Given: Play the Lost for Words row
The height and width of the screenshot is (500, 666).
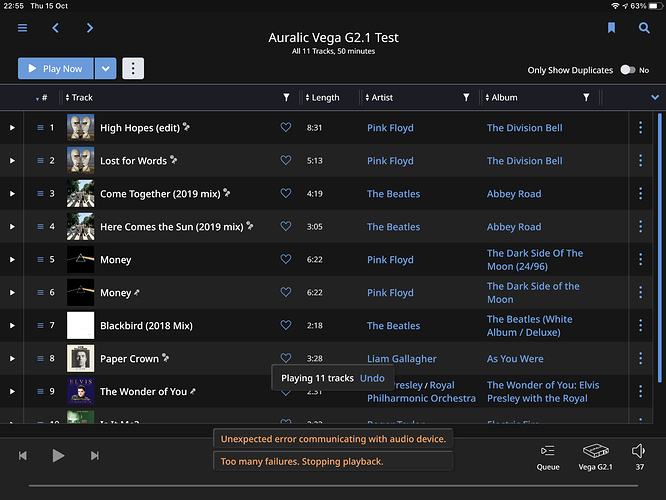Looking at the screenshot, I should coord(12,161).
